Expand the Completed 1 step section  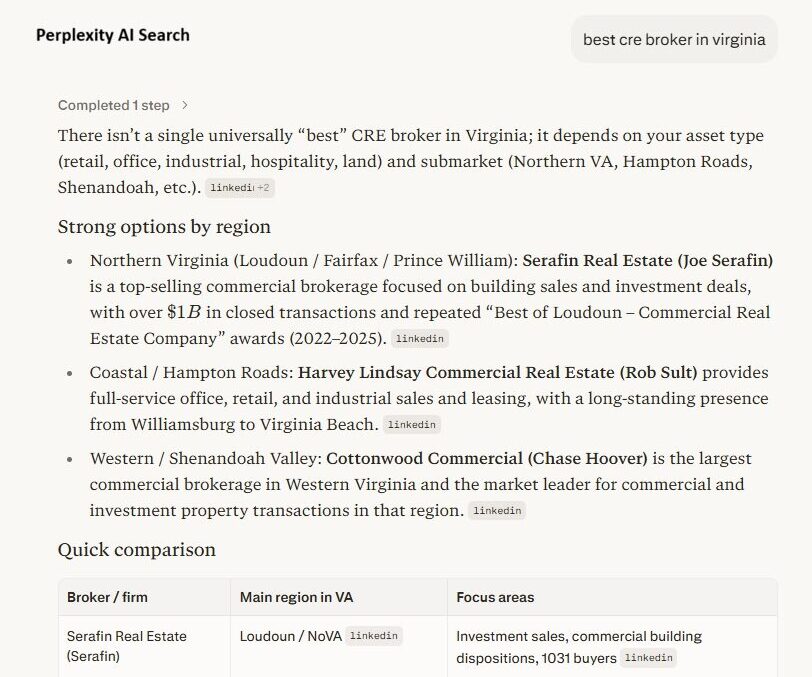(113, 104)
